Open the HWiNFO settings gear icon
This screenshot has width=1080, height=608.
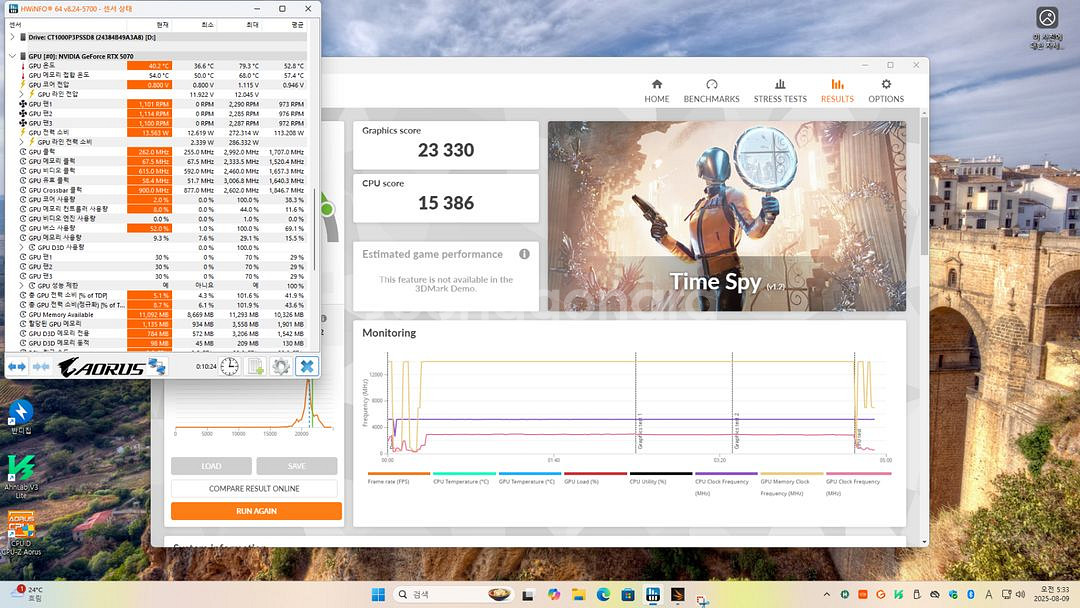pyautogui.click(x=281, y=366)
